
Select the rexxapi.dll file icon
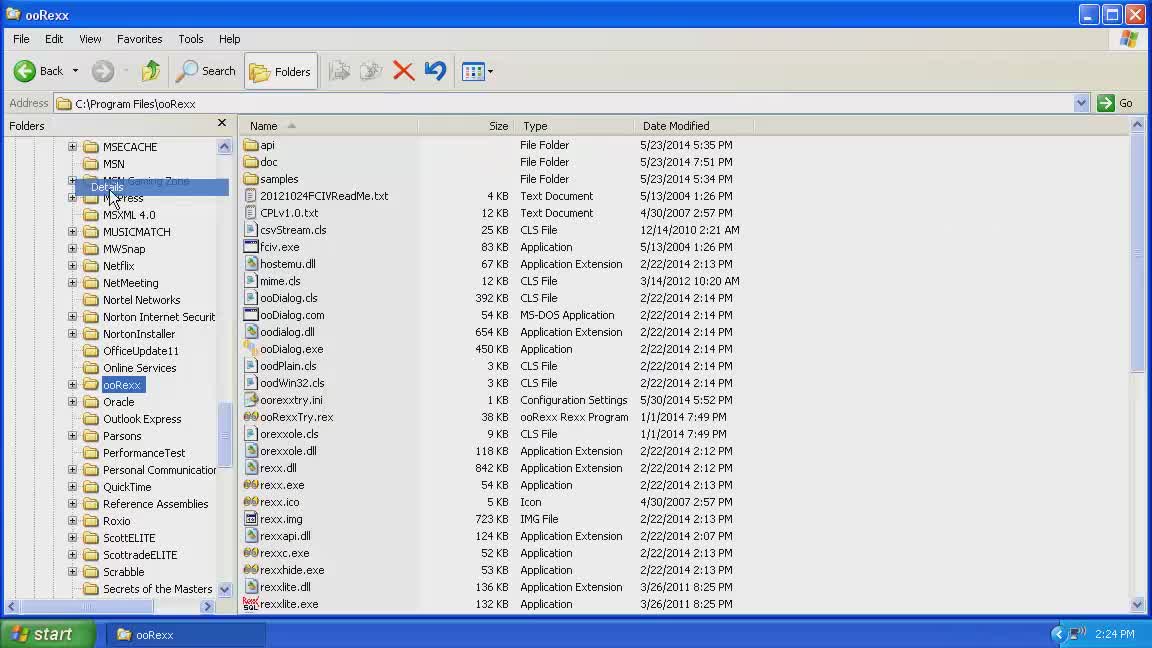tap(251, 536)
